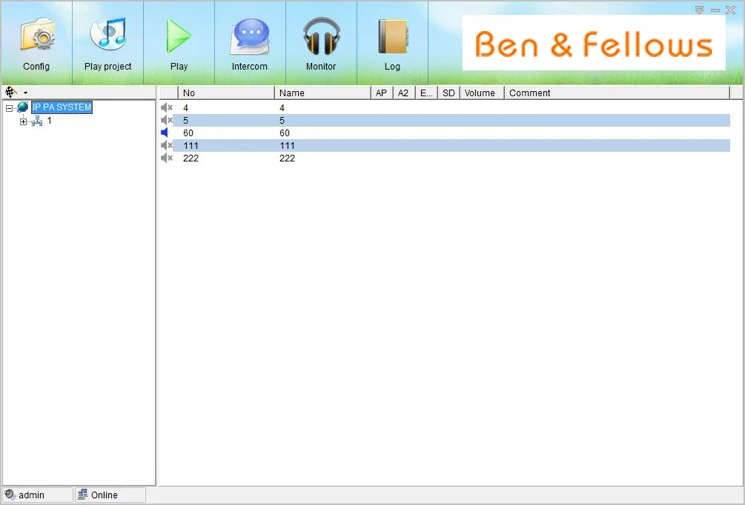Image resolution: width=745 pixels, height=505 pixels.
Task: Sort by the Name column header
Action: pyautogui.click(x=323, y=93)
